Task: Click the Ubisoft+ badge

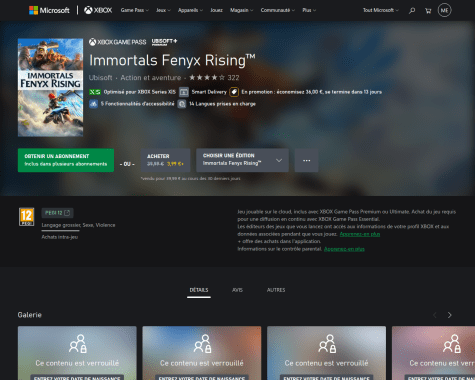Action: click(x=164, y=42)
